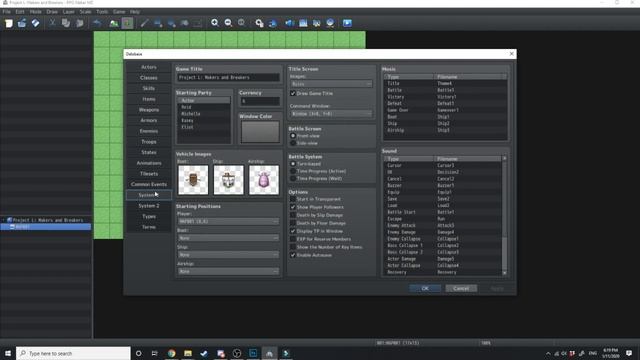The image size is (640, 360).
Task: Click the Cancel button in Database
Action: coord(461,289)
